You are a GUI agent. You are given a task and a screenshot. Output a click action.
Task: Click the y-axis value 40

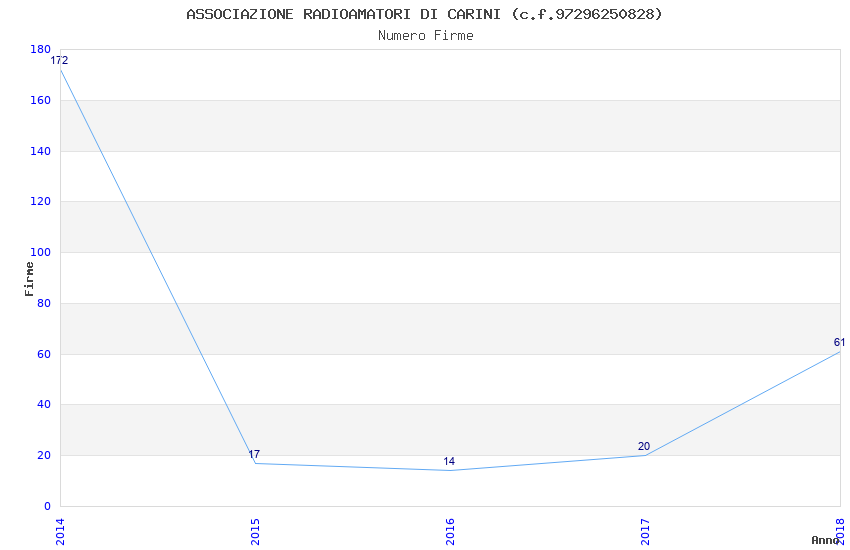44,404
